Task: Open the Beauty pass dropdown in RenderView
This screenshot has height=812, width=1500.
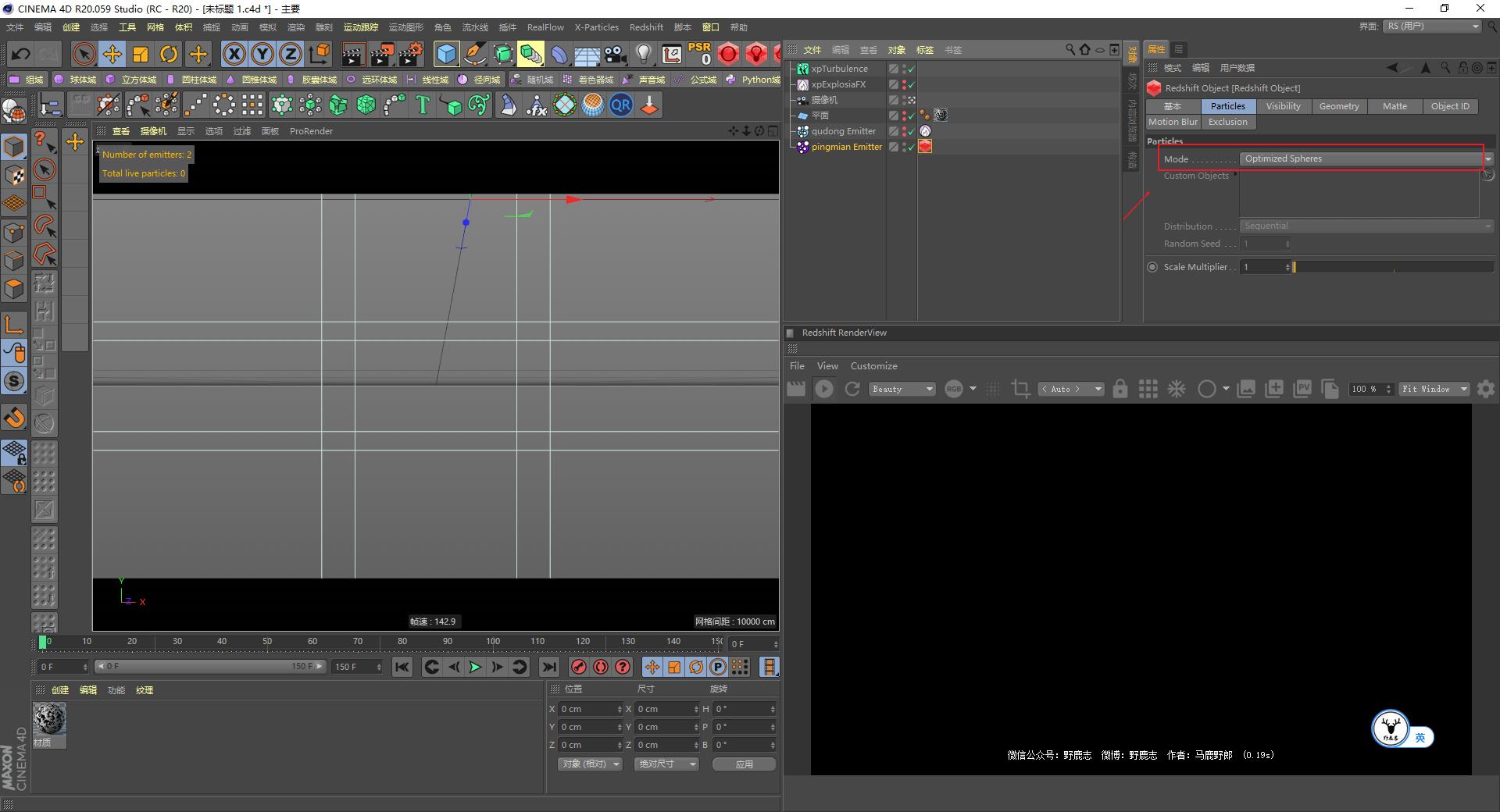Action: point(901,389)
